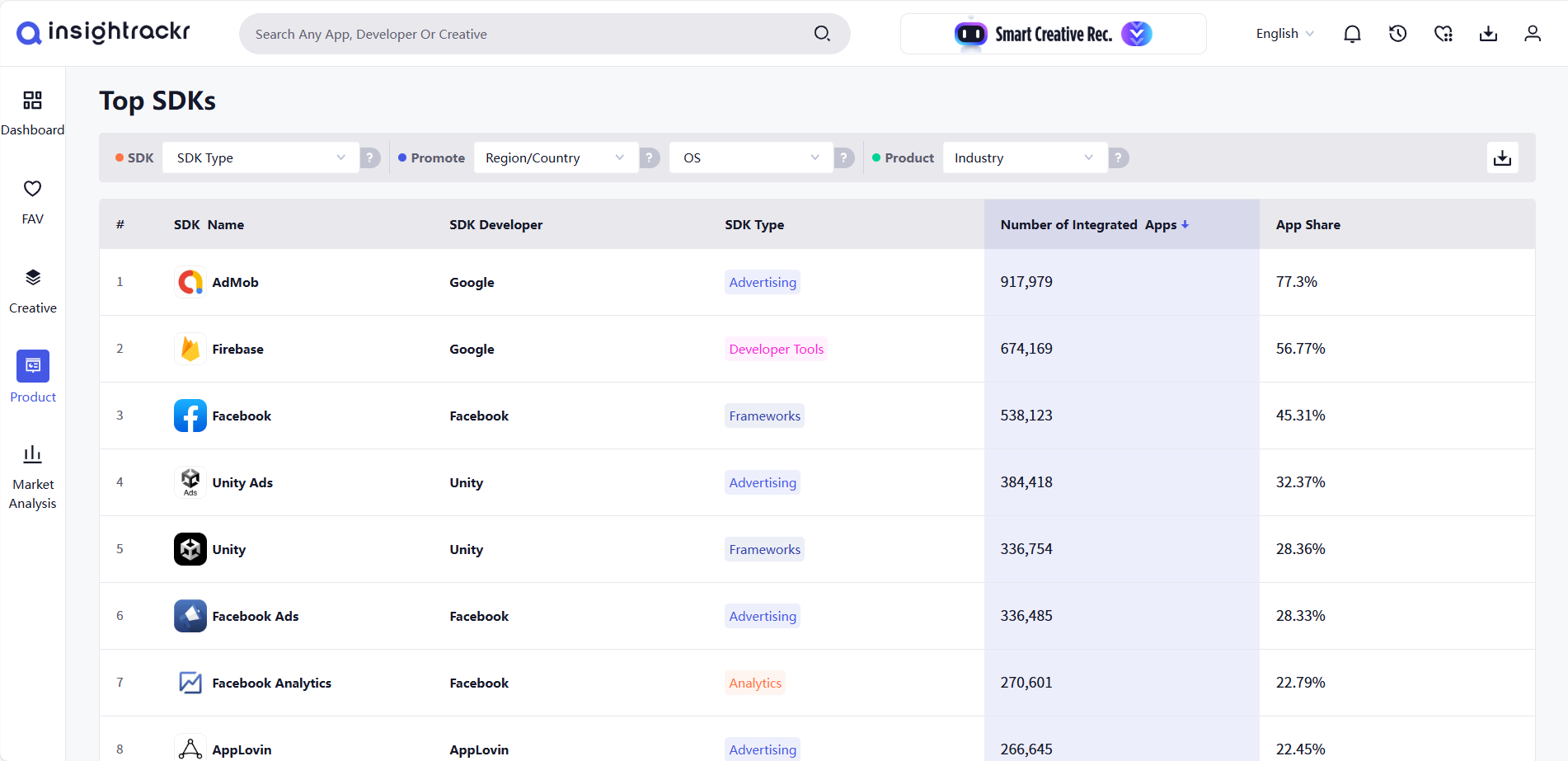The height and width of the screenshot is (761, 1568).
Task: Open the SDK Type dropdown
Action: [260, 157]
